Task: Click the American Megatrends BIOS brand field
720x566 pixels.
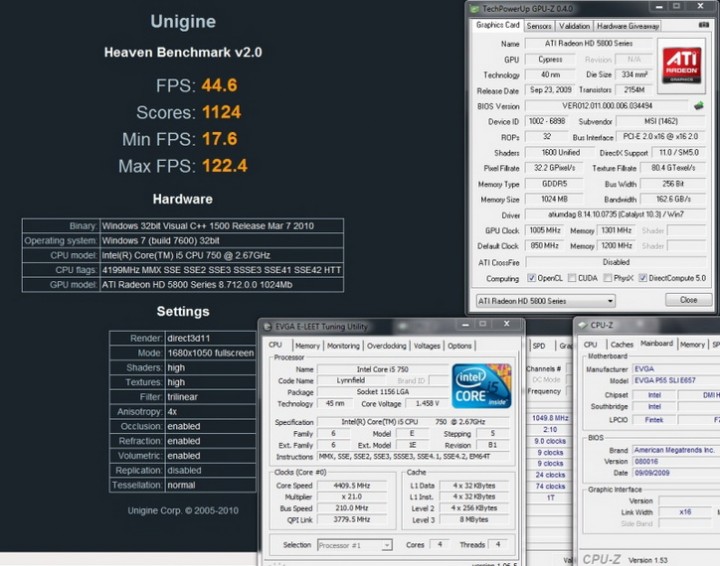Action: click(676, 450)
